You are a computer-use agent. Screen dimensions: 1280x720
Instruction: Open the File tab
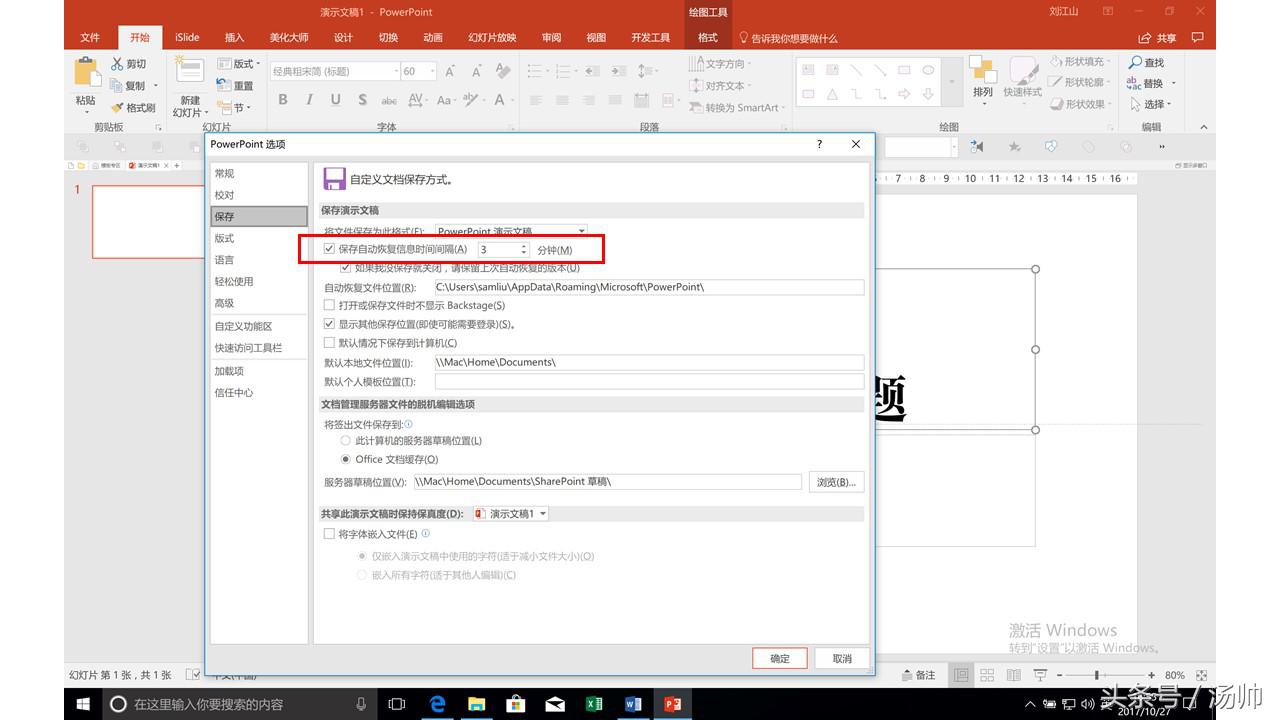[90, 38]
